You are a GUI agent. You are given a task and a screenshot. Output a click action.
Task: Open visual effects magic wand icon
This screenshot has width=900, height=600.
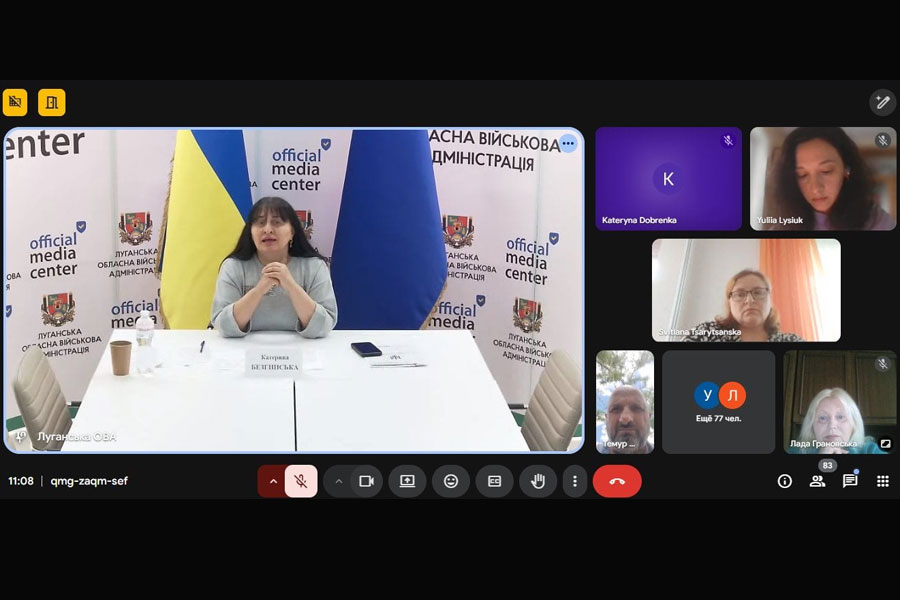point(882,102)
